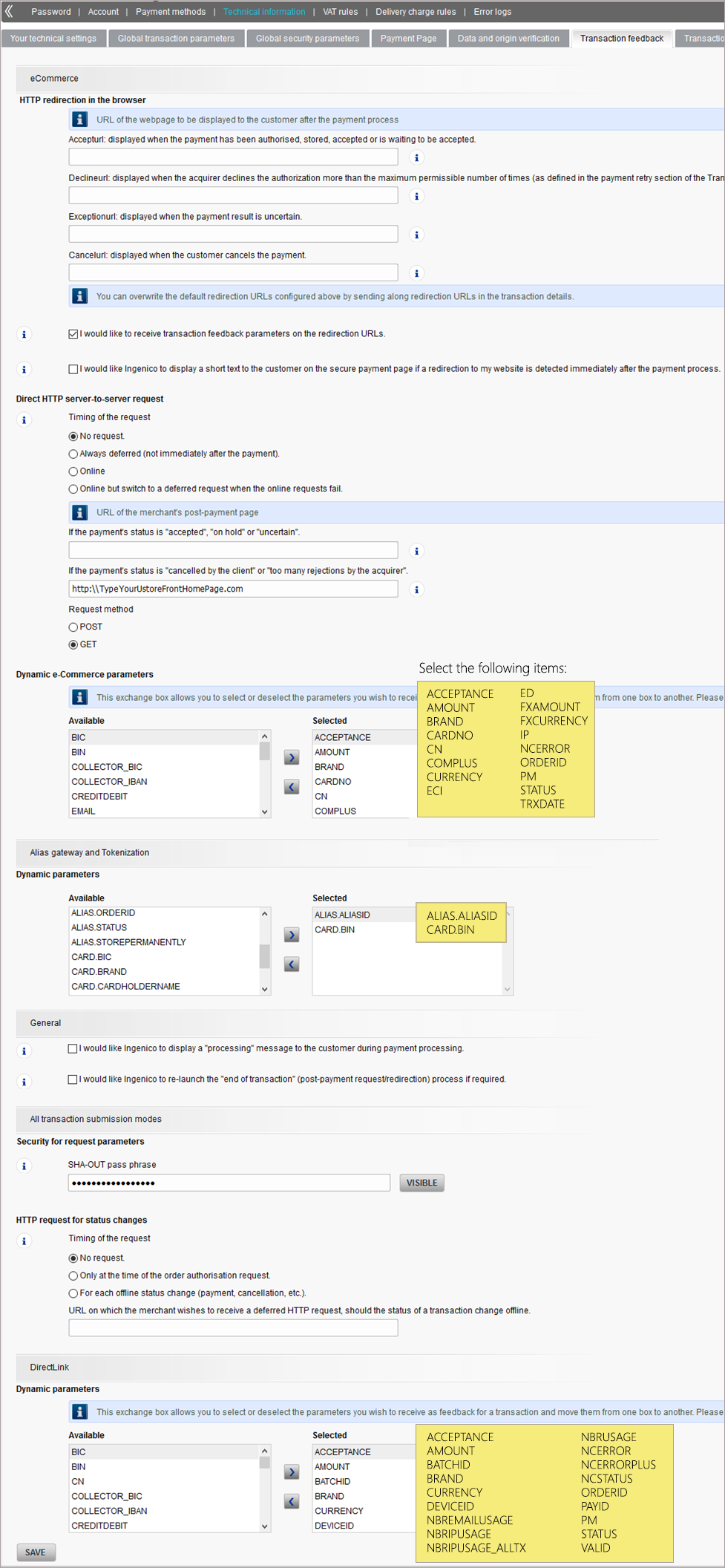The image size is (725, 1568).
Task: Click info icon next to Cancelurl field
Action: (416, 273)
